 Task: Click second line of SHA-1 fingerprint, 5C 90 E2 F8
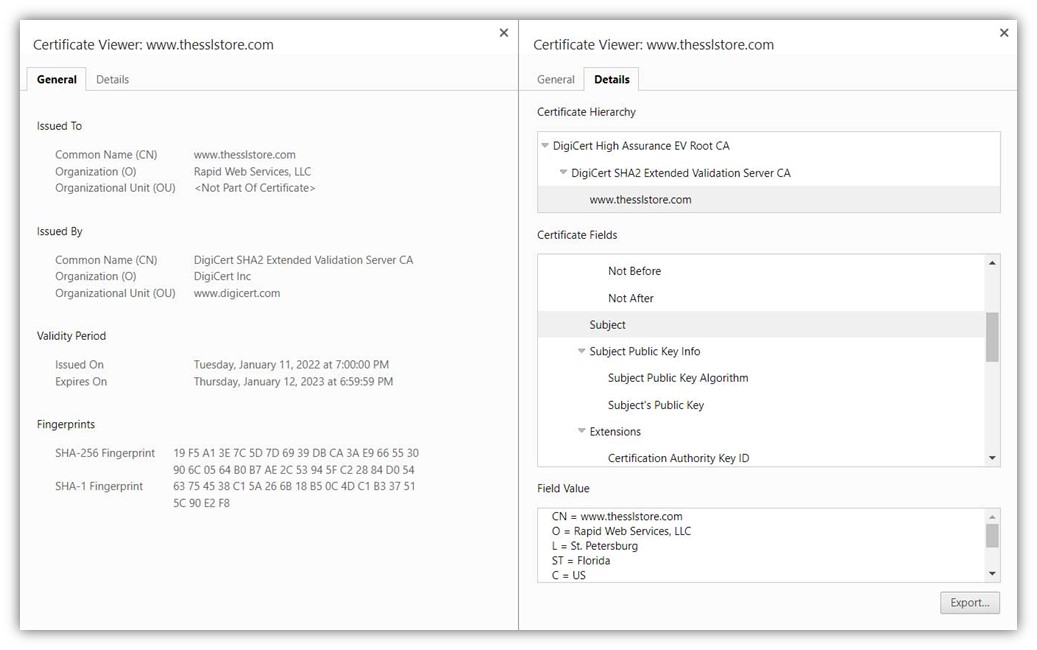[201, 503]
